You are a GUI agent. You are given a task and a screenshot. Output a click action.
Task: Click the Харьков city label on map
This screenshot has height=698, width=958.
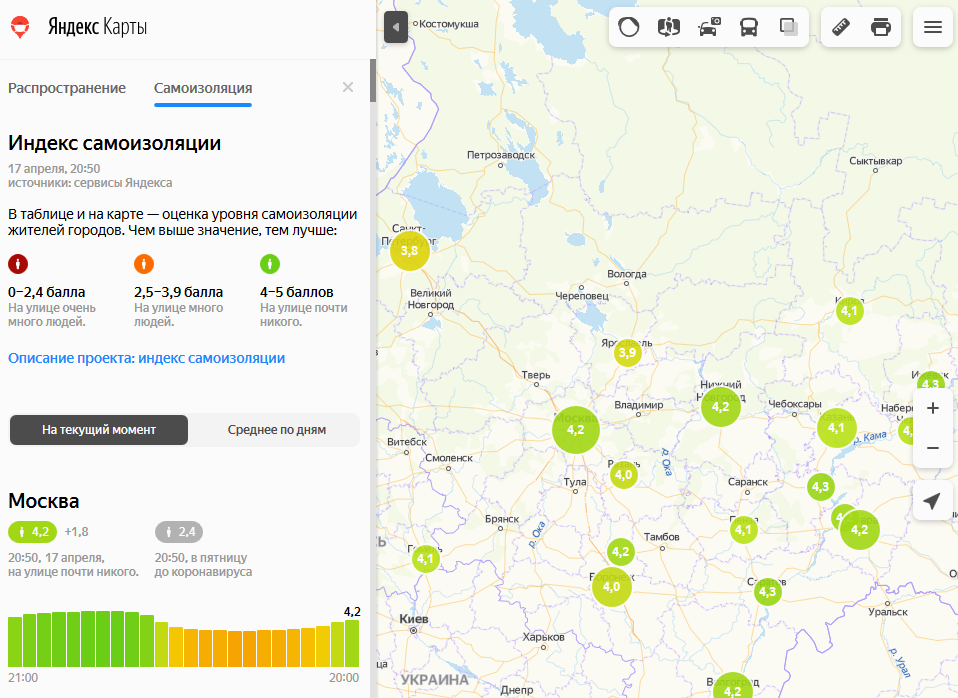(543, 637)
